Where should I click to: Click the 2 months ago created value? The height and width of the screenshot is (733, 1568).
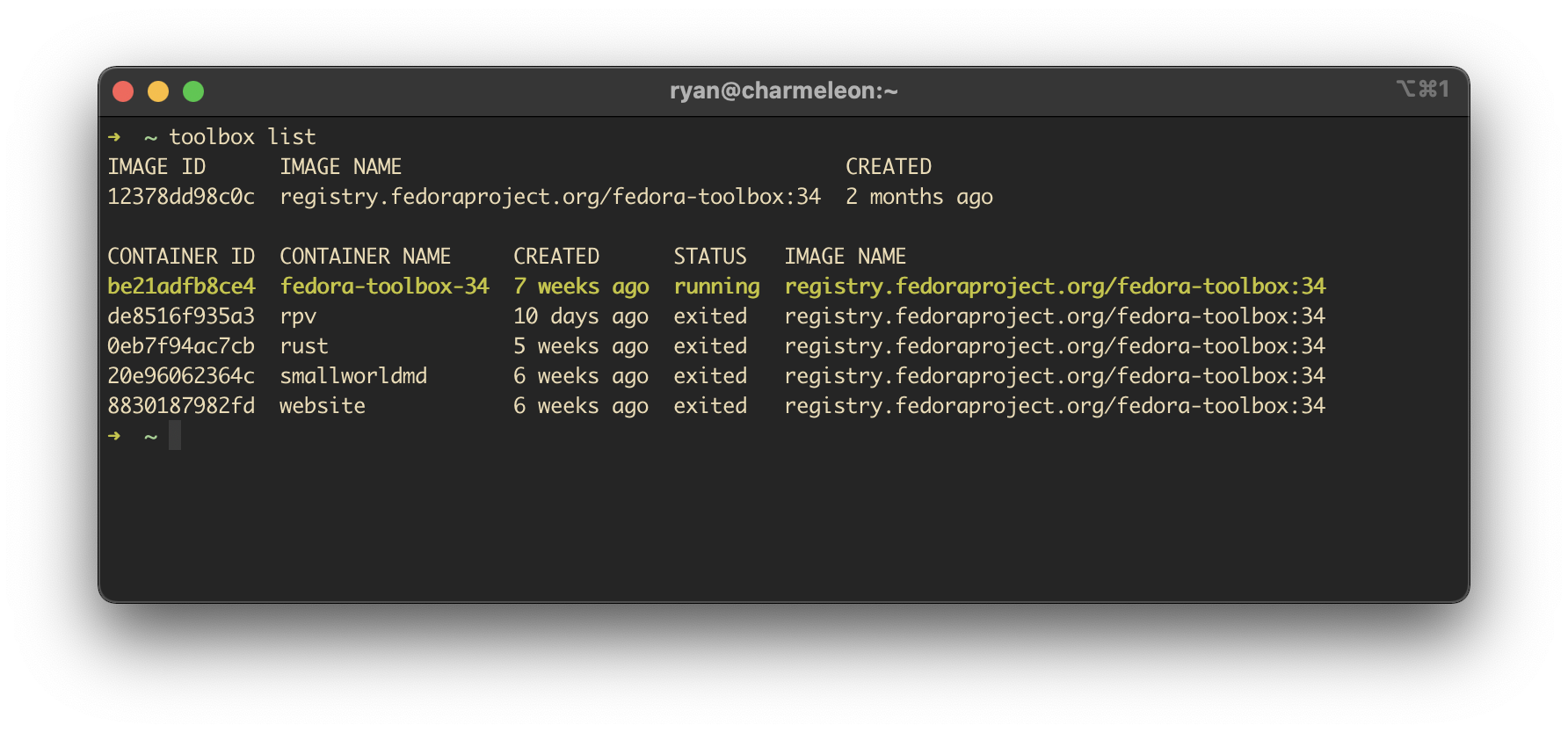(x=918, y=197)
